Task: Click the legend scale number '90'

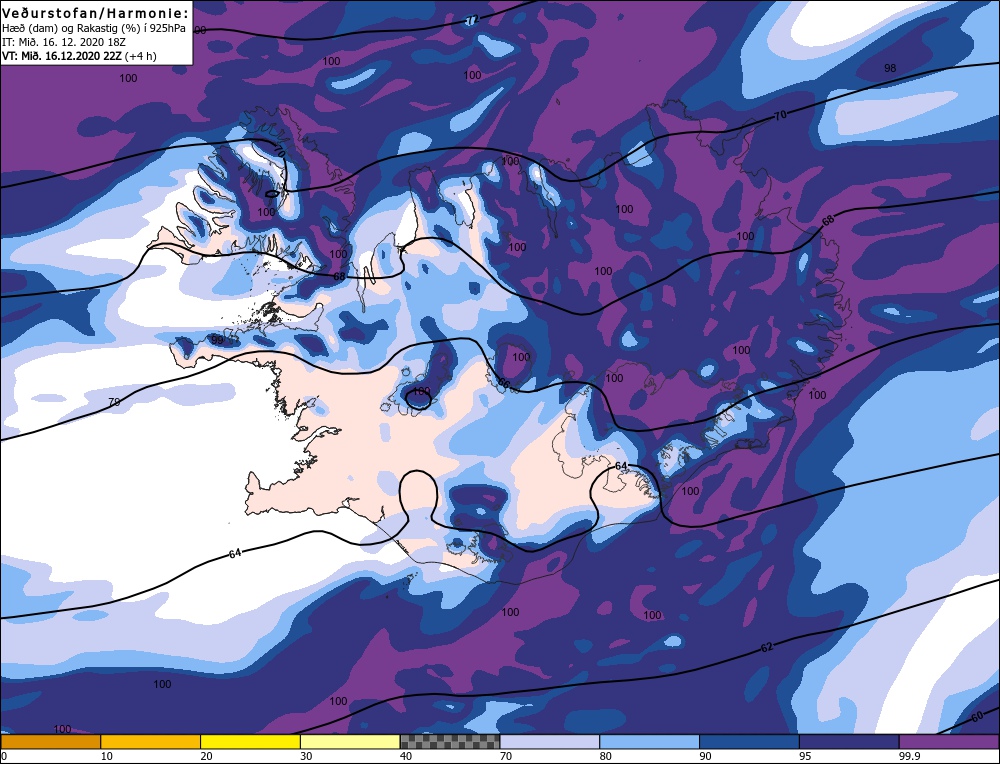Action: [705, 756]
